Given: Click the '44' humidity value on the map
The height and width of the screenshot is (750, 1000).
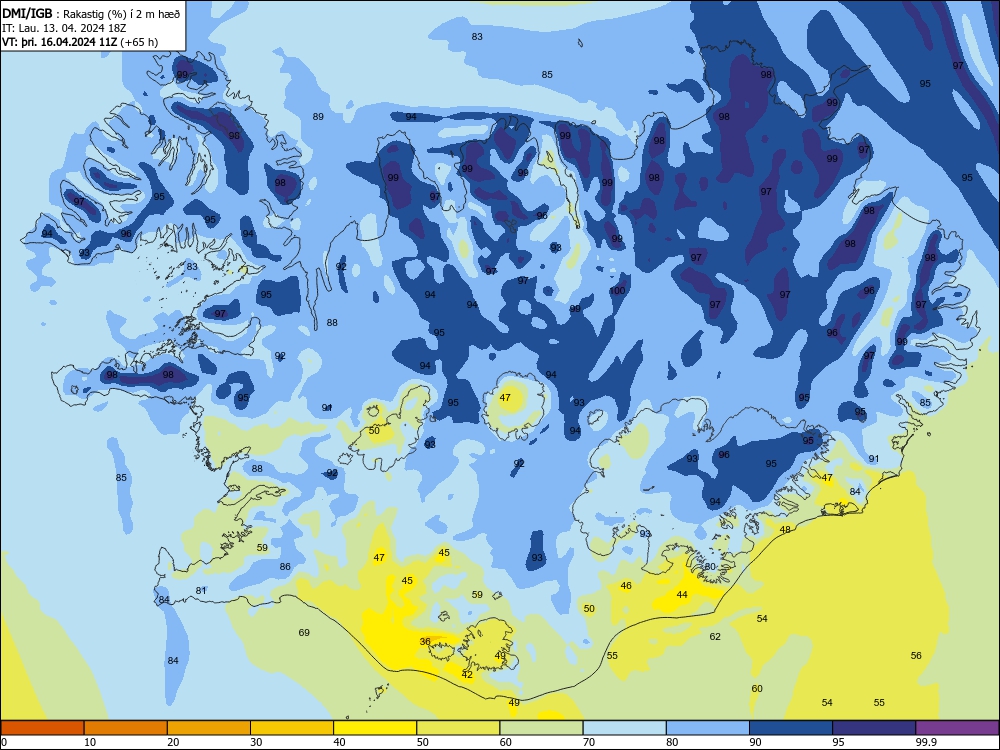Looking at the screenshot, I should 682,594.
